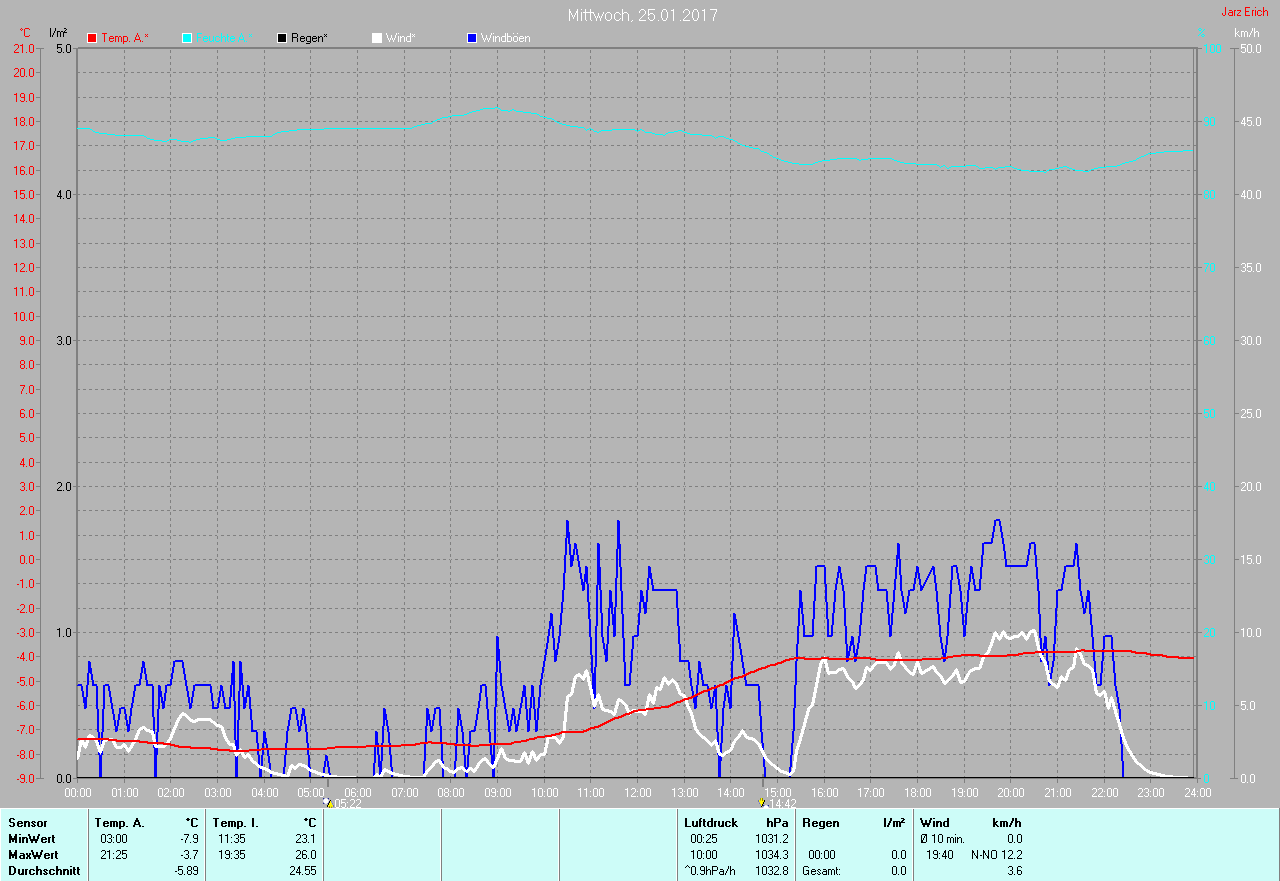Select the sunrise marker icon at 05:22
This screenshot has height=881, width=1280.
[327, 802]
